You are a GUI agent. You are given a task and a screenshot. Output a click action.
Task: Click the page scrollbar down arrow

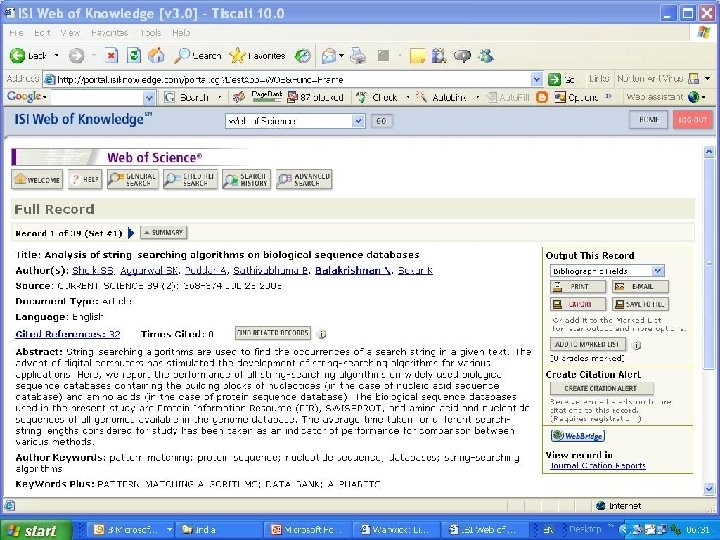(x=709, y=489)
